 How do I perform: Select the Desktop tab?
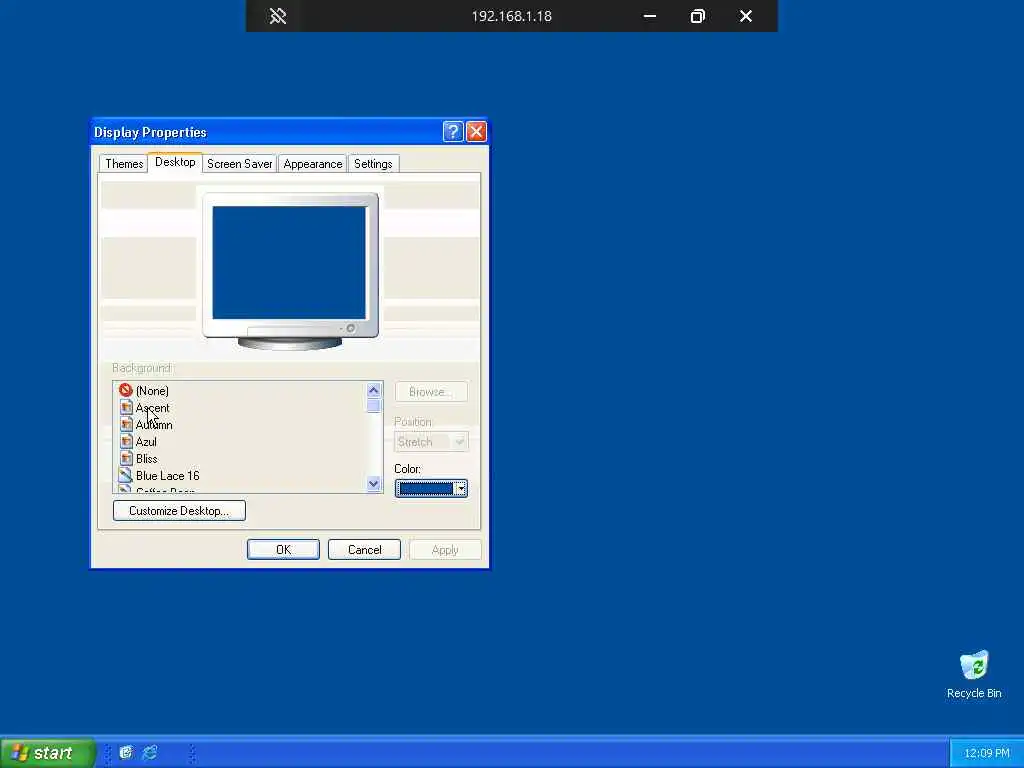coord(175,162)
